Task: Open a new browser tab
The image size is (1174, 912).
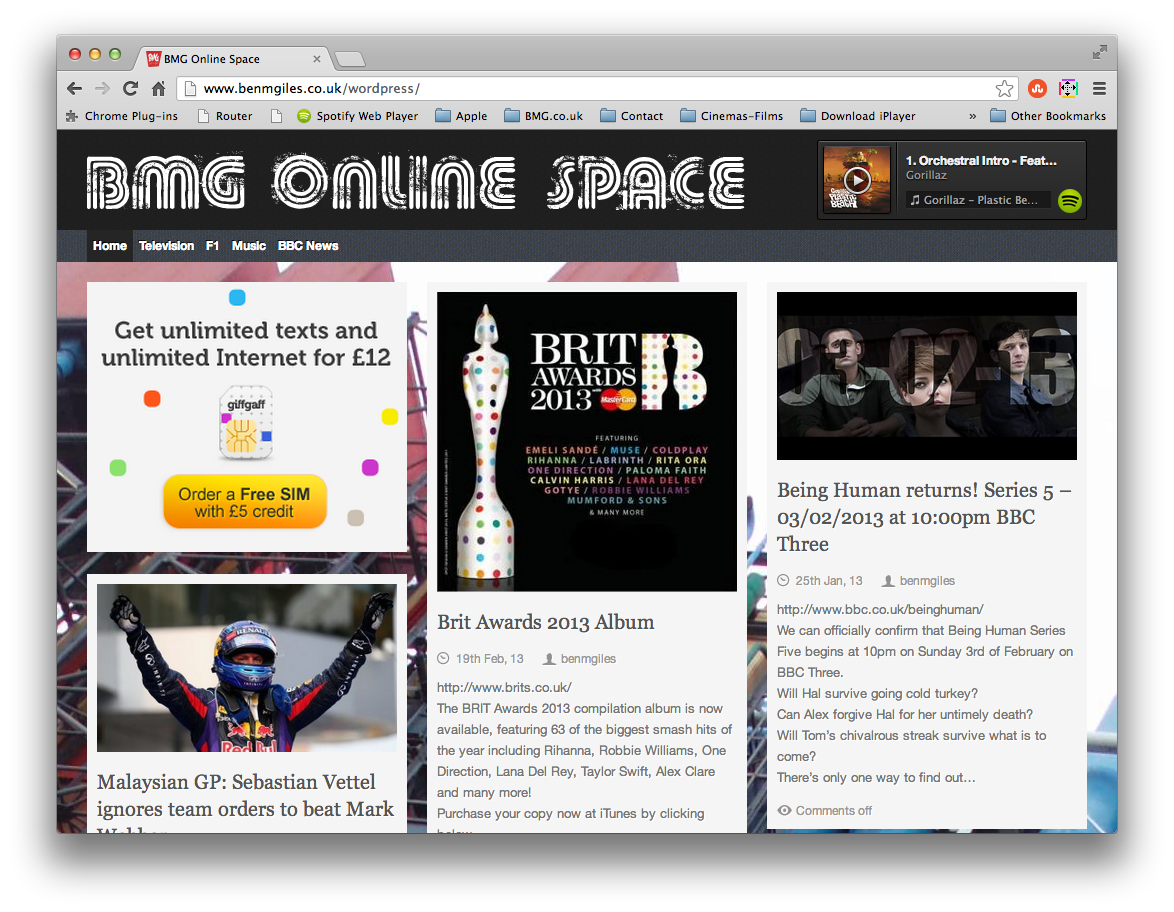Action: (350, 58)
